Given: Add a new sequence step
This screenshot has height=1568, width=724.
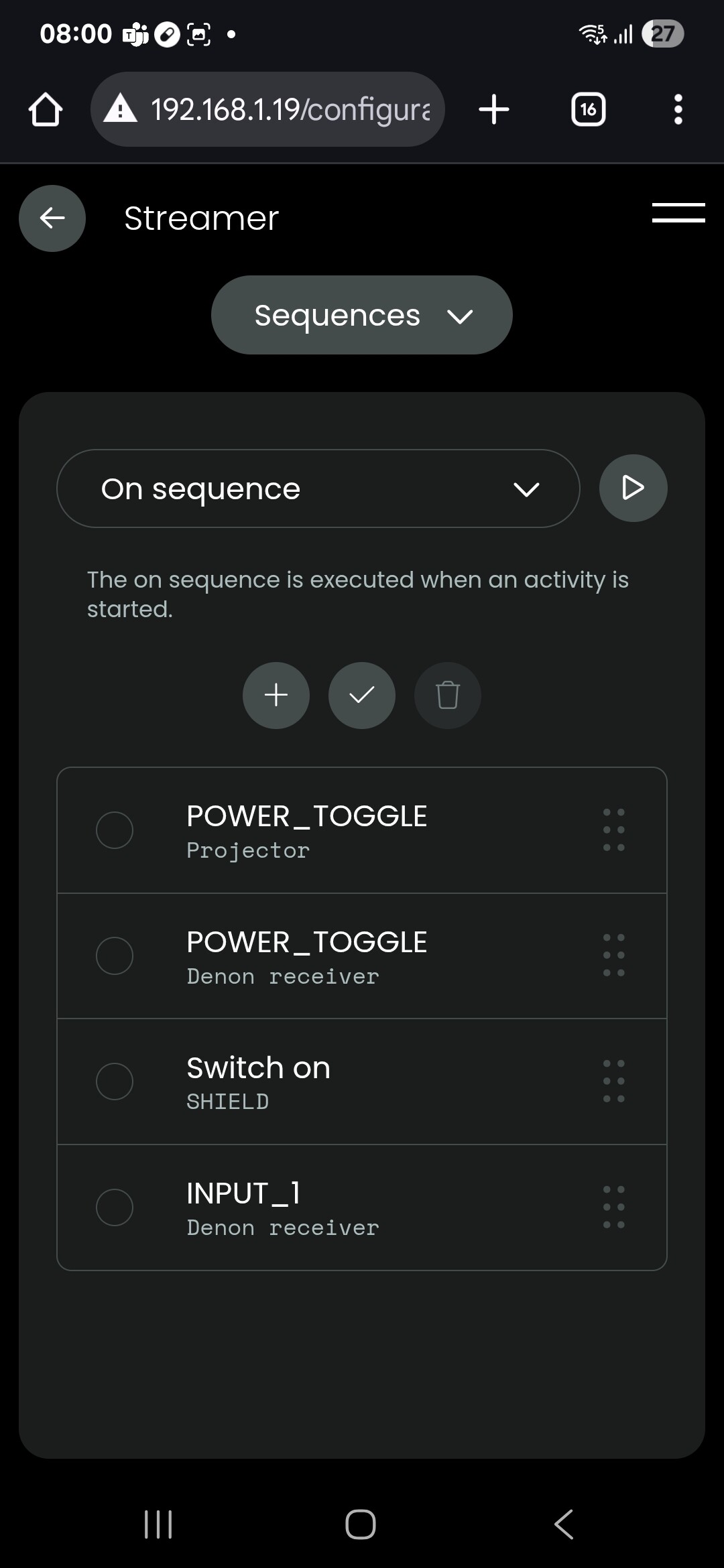Looking at the screenshot, I should tap(276, 696).
